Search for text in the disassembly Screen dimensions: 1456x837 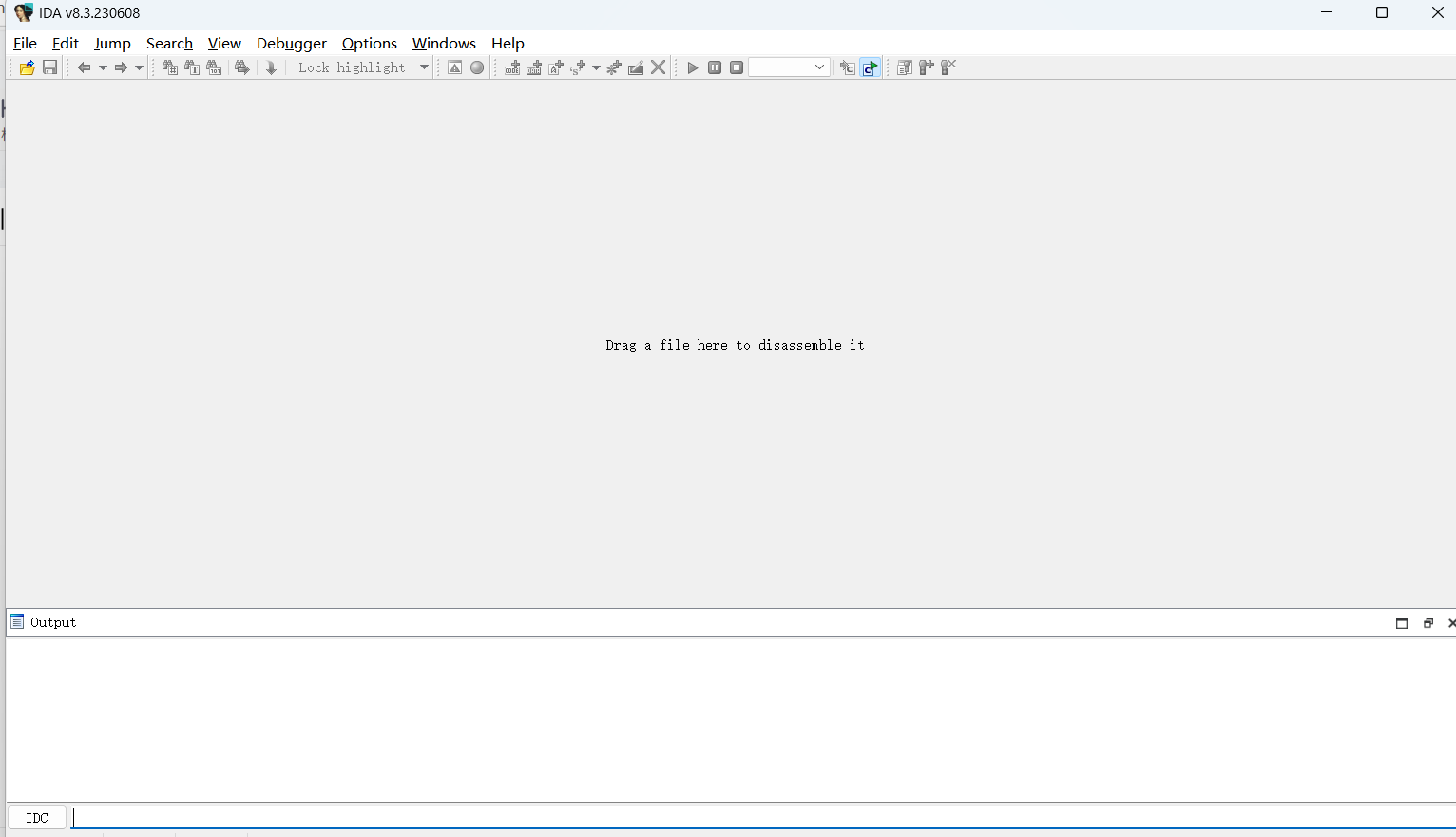tap(192, 67)
